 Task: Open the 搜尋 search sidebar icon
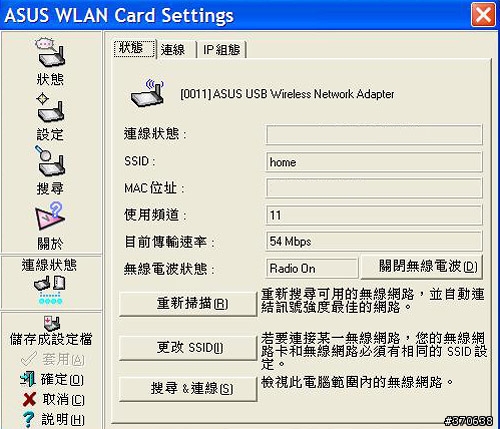pos(50,162)
